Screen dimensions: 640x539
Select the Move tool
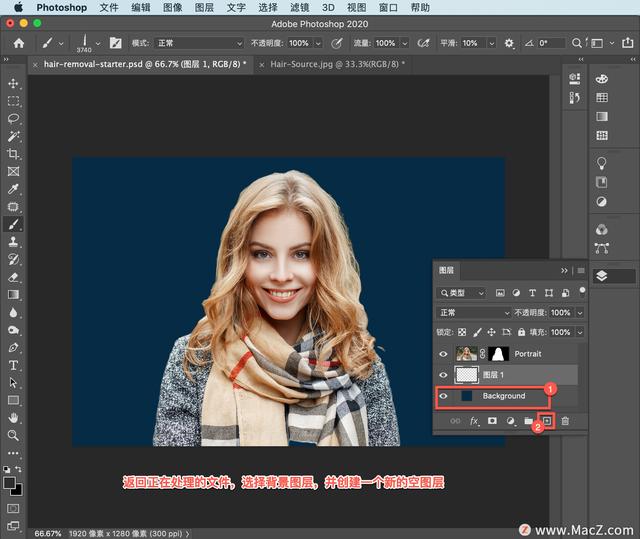click(13, 83)
